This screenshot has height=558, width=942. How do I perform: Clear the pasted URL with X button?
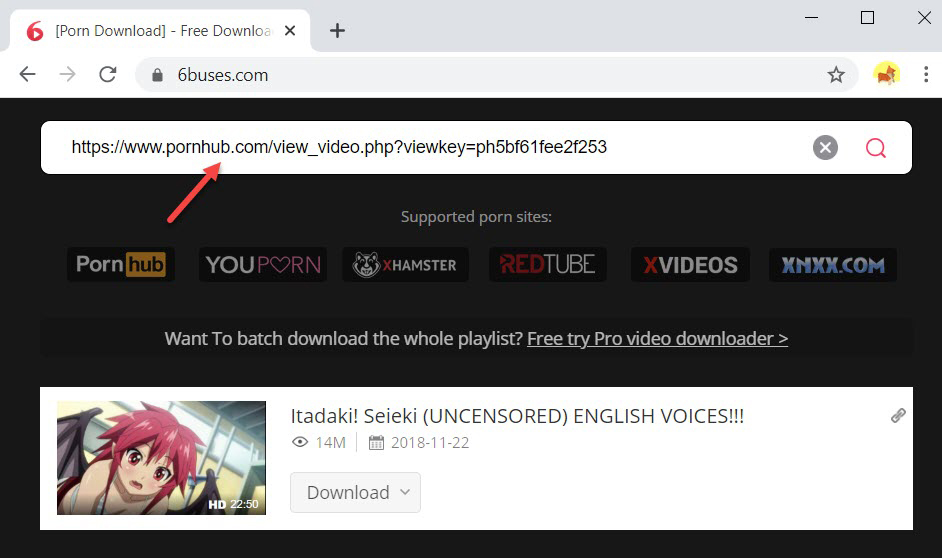(825, 147)
